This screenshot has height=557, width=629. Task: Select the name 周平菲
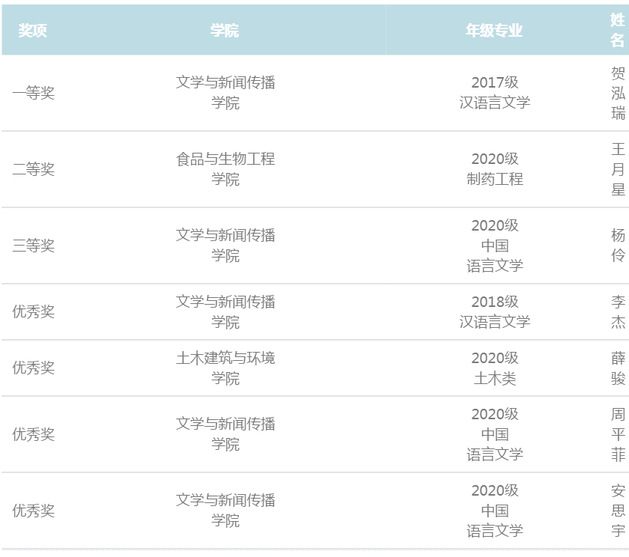[618, 434]
